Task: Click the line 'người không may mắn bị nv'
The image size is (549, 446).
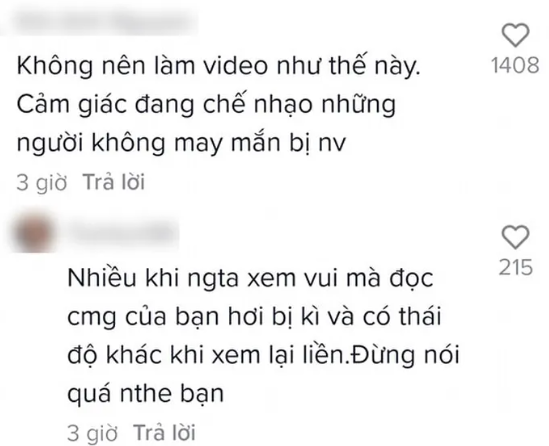Action: pyautogui.click(x=181, y=143)
